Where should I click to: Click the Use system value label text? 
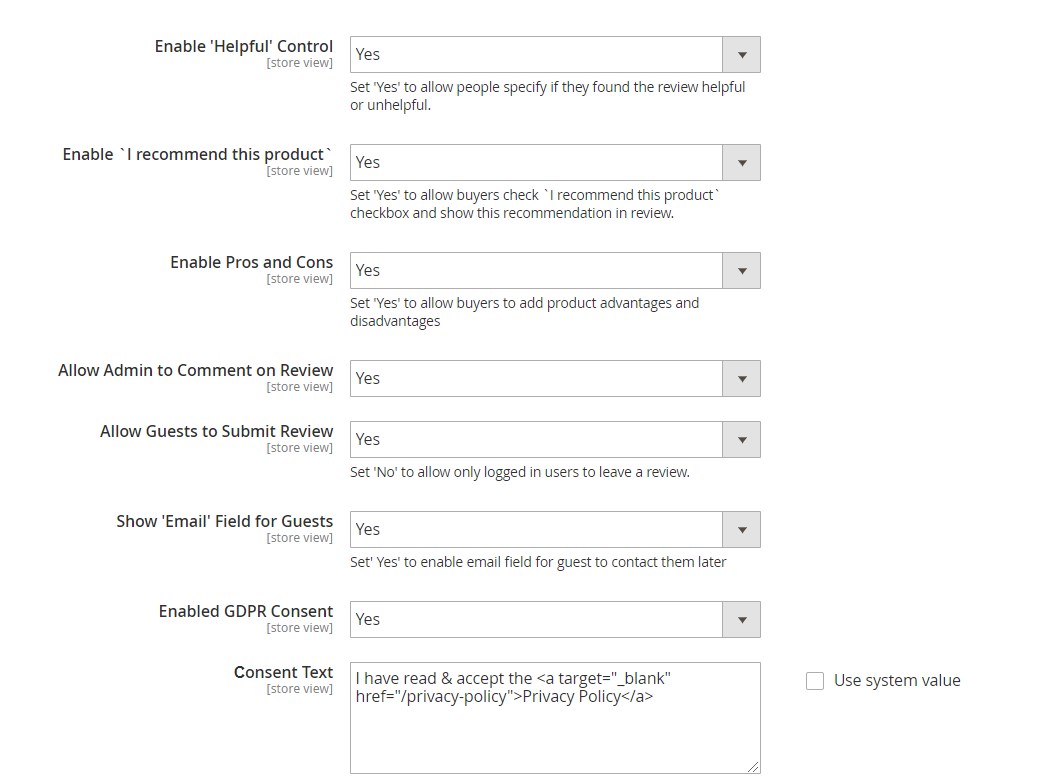pos(897,680)
